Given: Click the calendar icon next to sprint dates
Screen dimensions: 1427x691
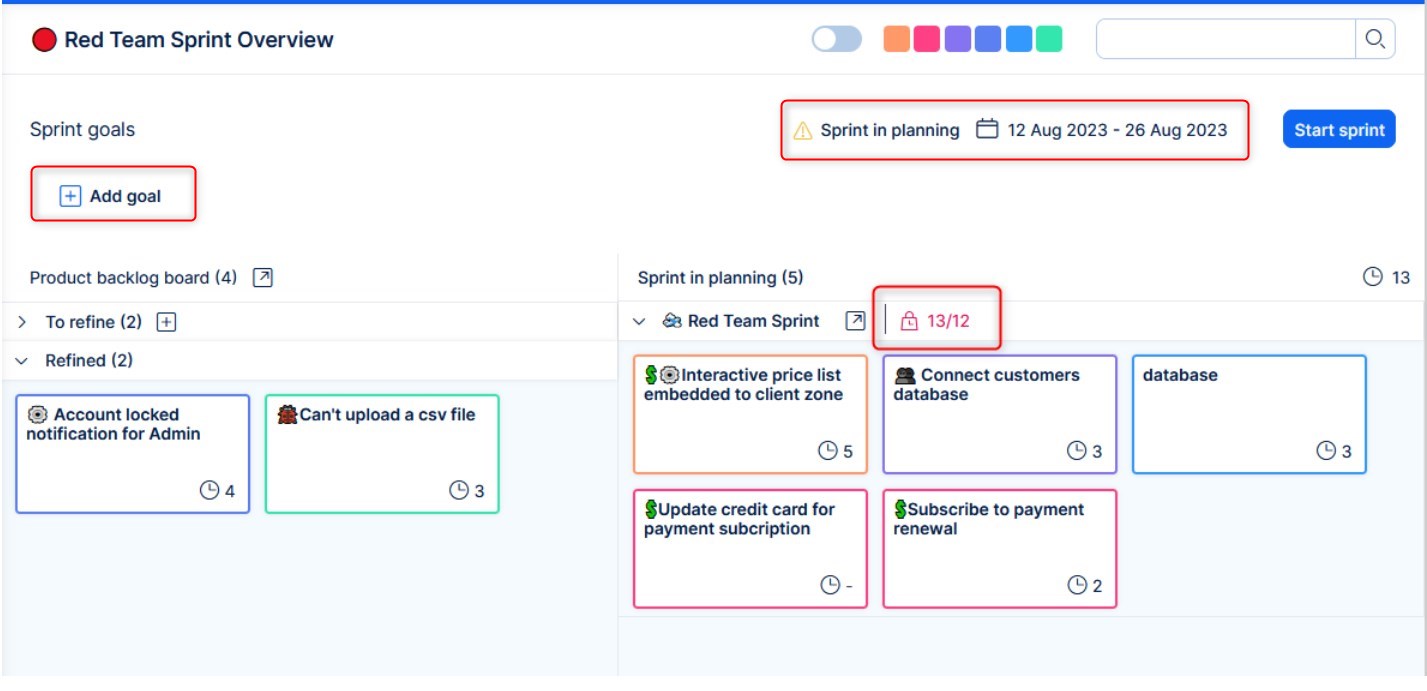Looking at the screenshot, I should point(987,130).
